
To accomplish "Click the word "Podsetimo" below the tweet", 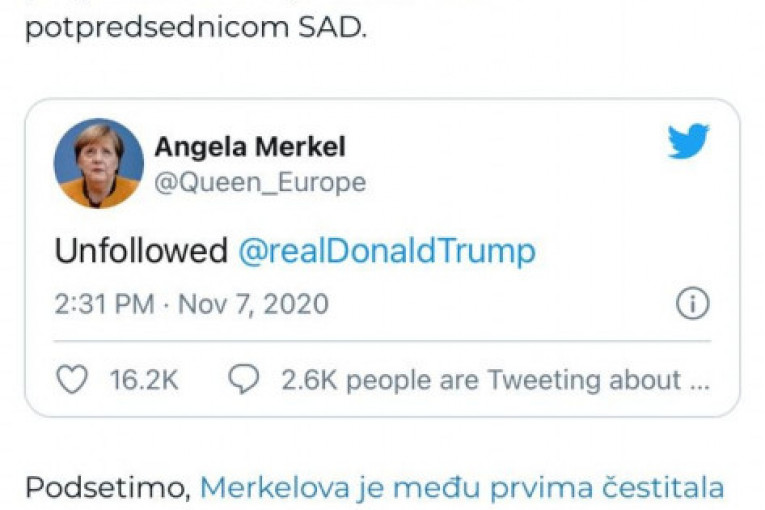I will coord(106,487).
